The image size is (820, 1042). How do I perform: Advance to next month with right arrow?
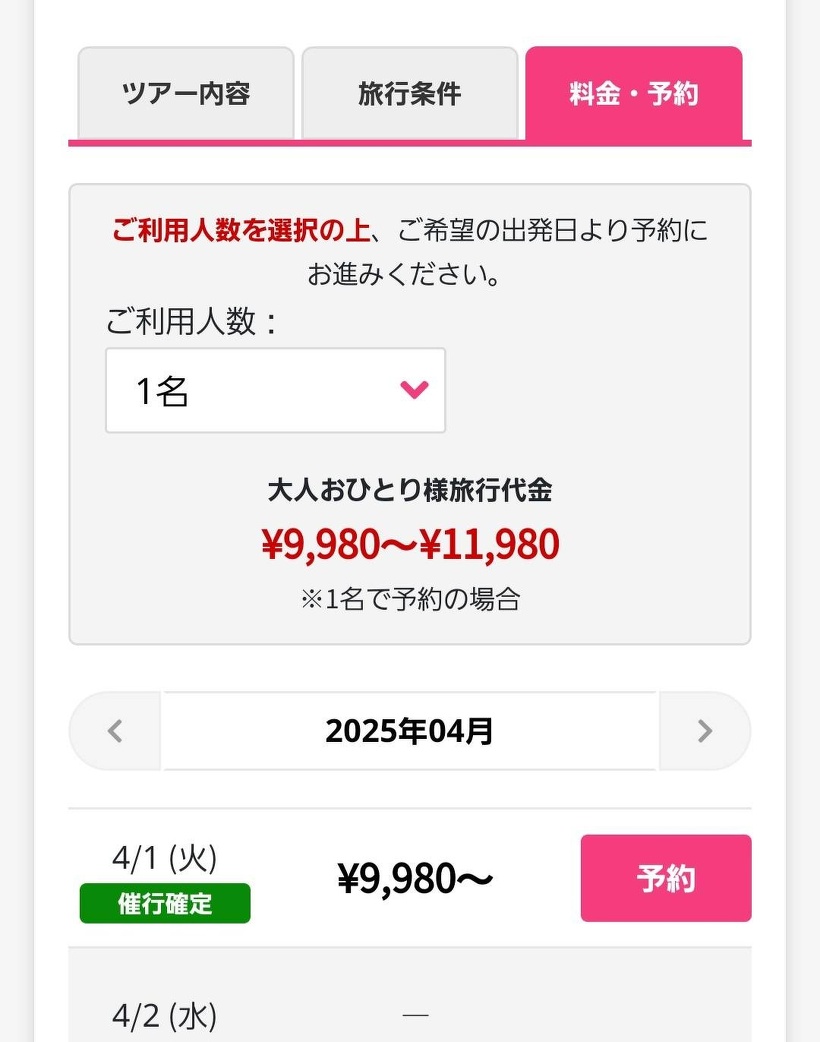pyautogui.click(x=704, y=731)
